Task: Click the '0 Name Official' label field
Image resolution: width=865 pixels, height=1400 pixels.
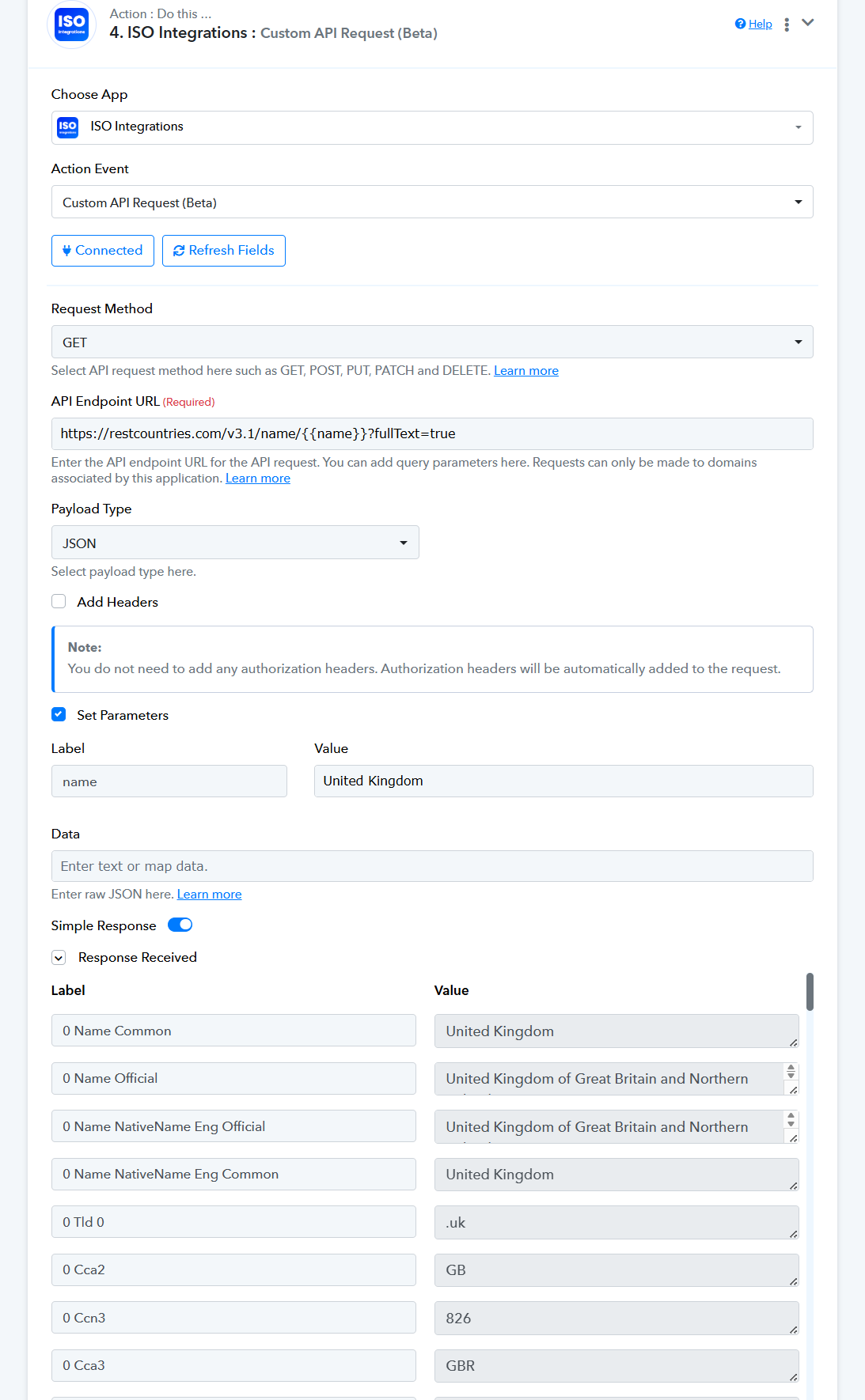Action: pos(233,1078)
